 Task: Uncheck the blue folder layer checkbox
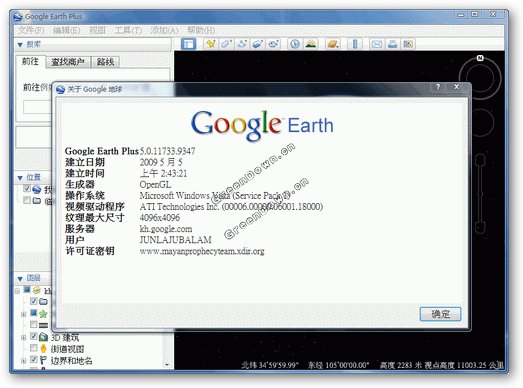tap(33, 301)
